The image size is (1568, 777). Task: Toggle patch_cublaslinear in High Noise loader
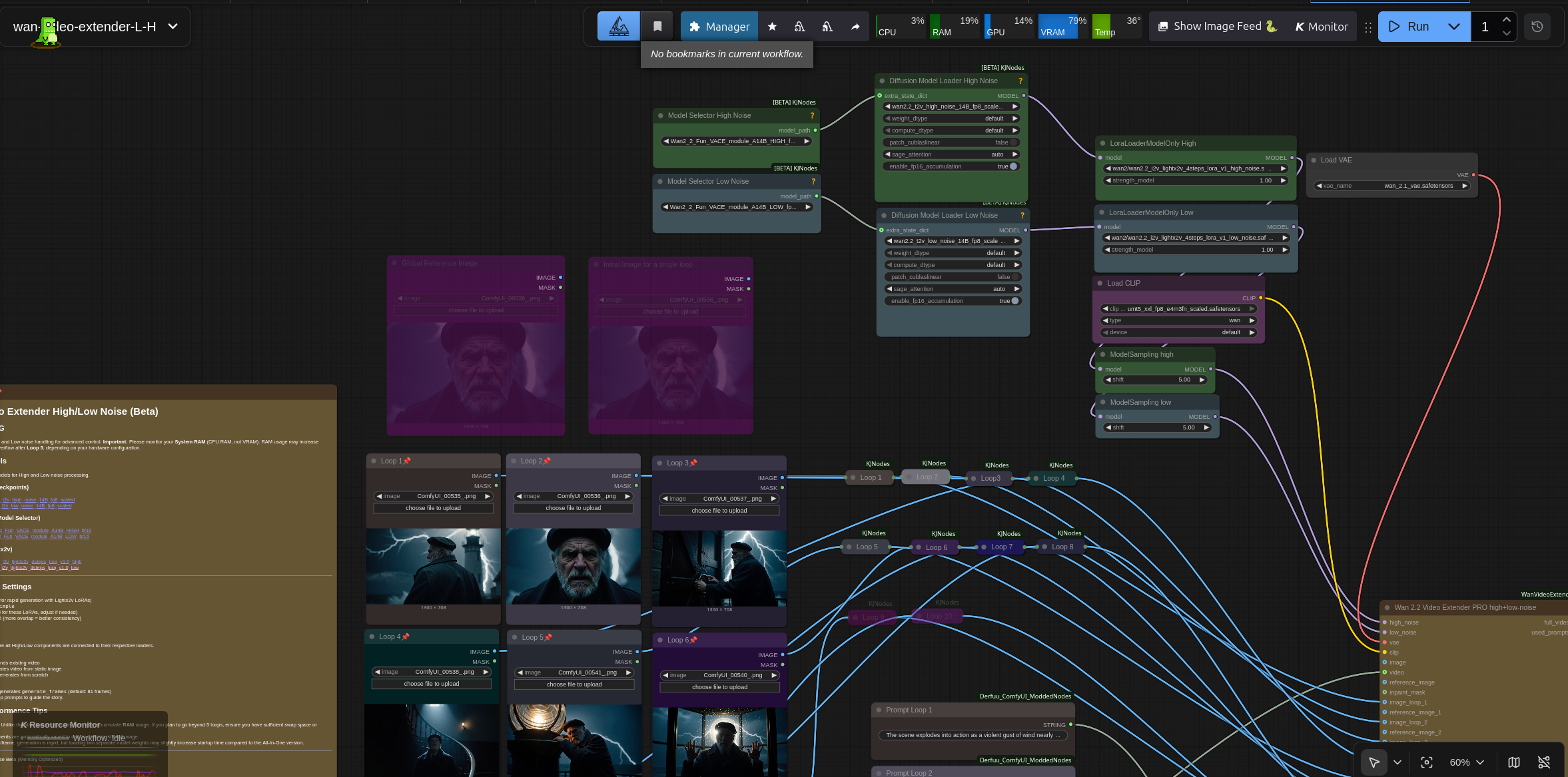(1013, 142)
